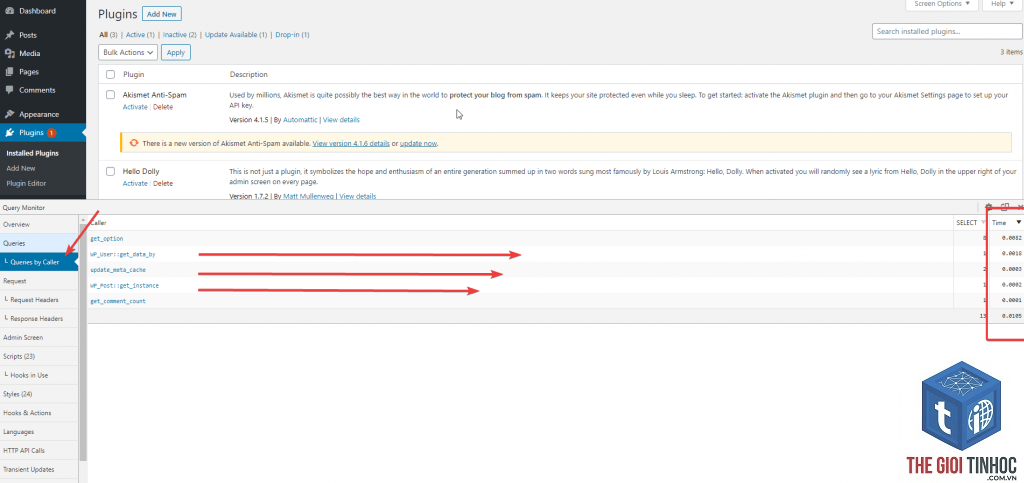Screen dimensions: 1024x483
Task: Filter plugins by Update Available (1)
Action: point(236,35)
